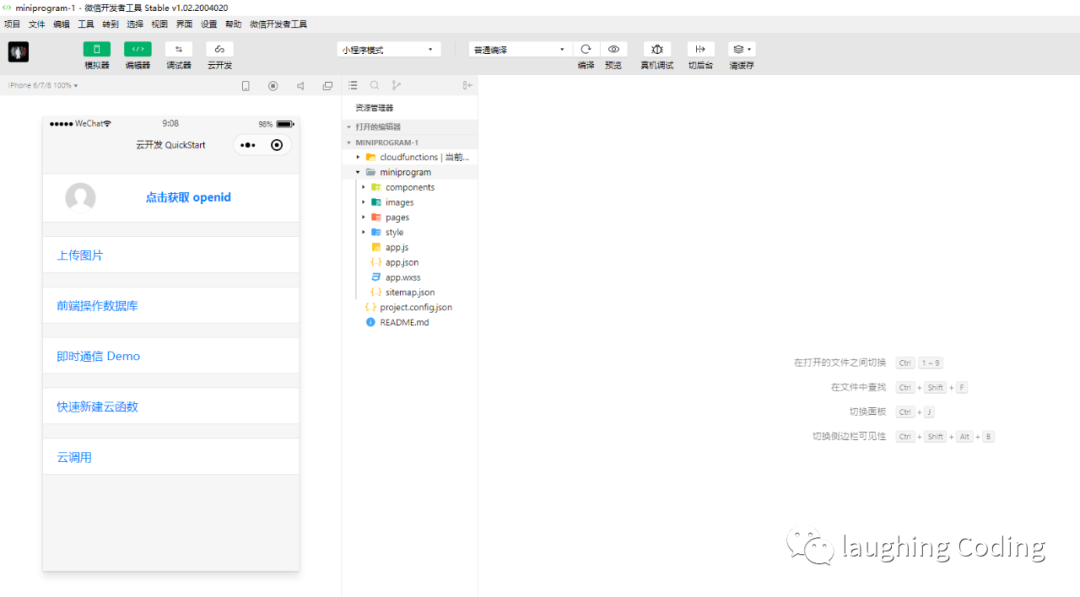Start real device debugging
The image size is (1080, 597).
[x=657, y=49]
